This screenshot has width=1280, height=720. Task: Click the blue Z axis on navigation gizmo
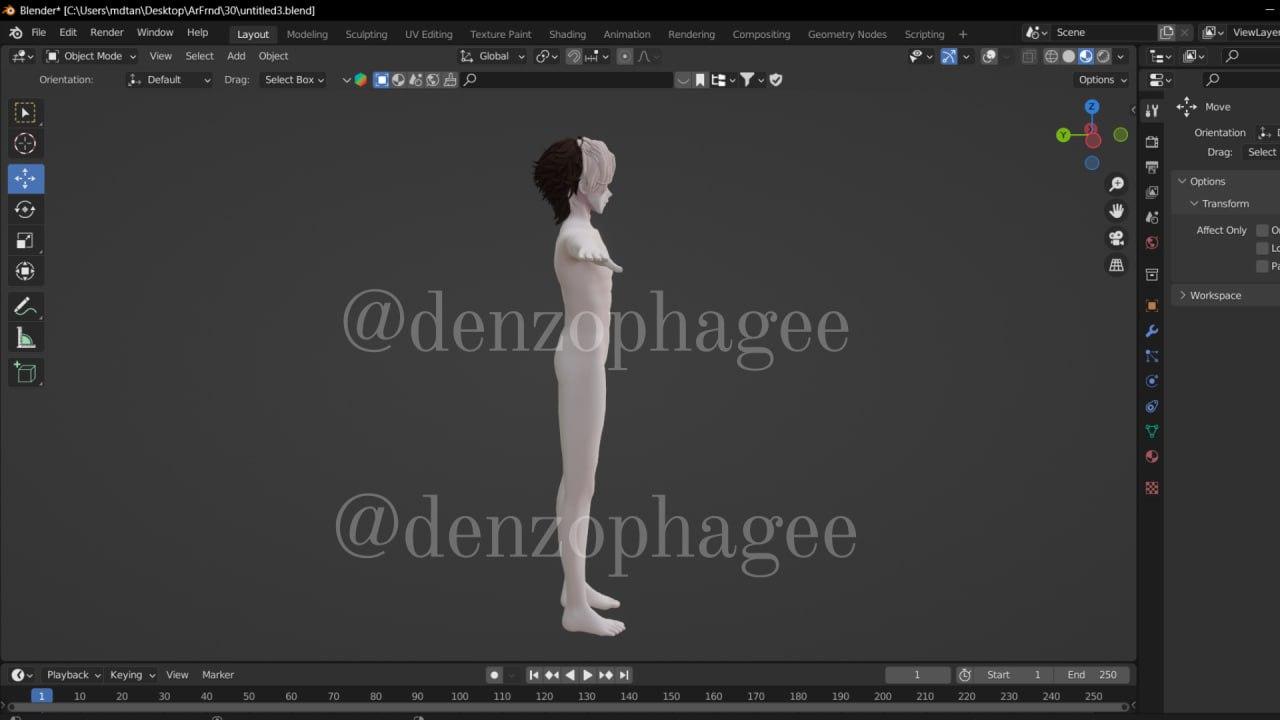click(1092, 107)
